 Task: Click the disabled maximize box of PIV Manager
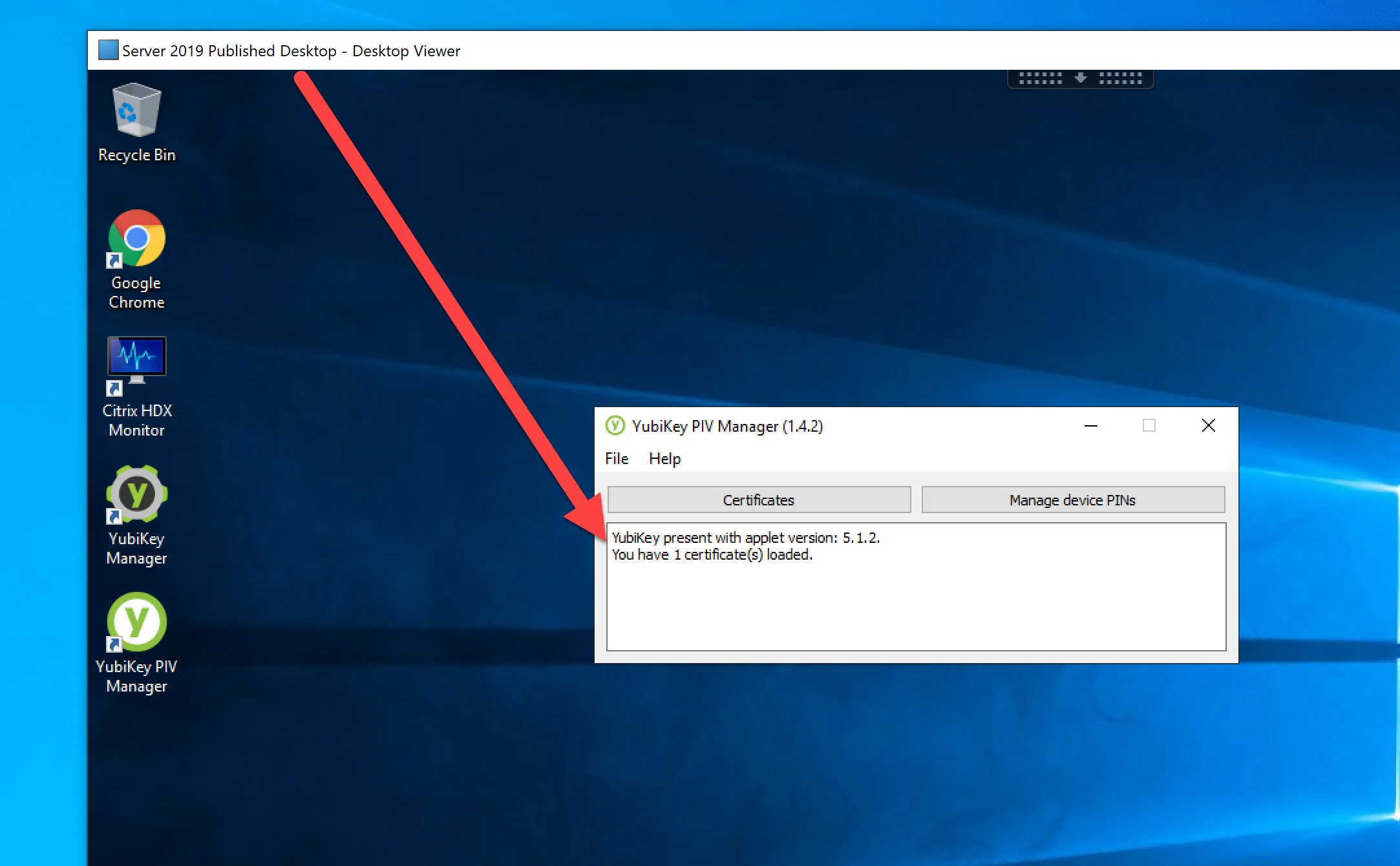click(1149, 425)
